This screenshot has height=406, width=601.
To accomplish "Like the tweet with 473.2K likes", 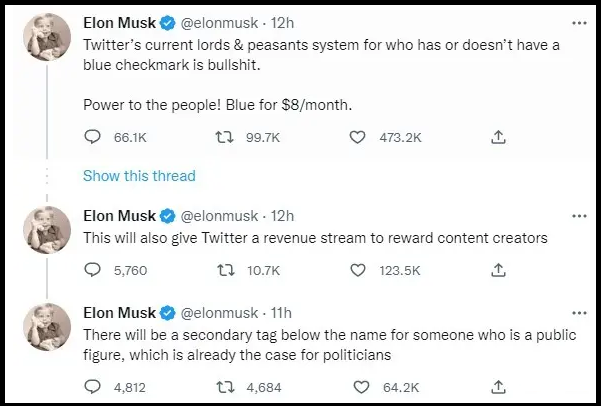I will coord(357,138).
